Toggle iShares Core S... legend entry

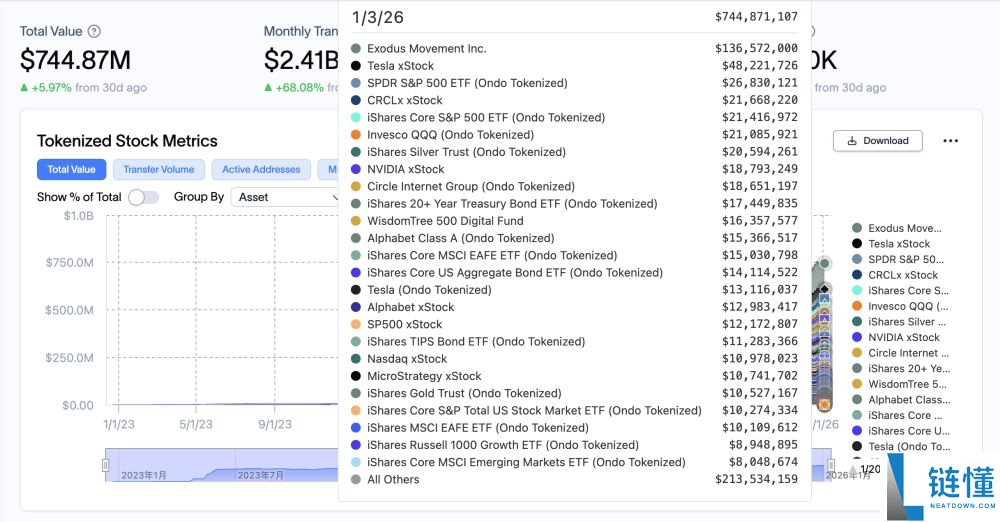click(x=901, y=290)
